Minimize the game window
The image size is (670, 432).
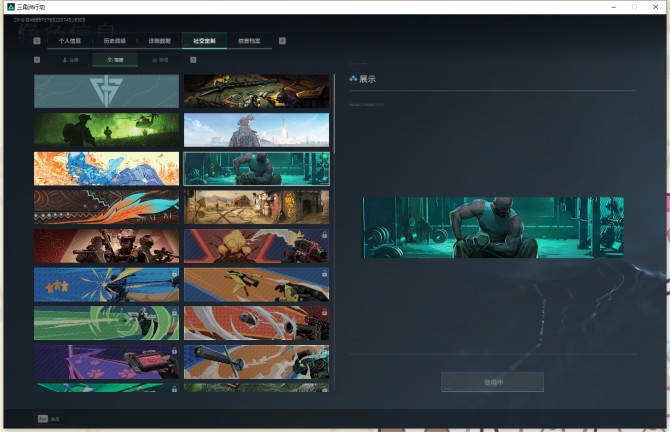(614, 7)
